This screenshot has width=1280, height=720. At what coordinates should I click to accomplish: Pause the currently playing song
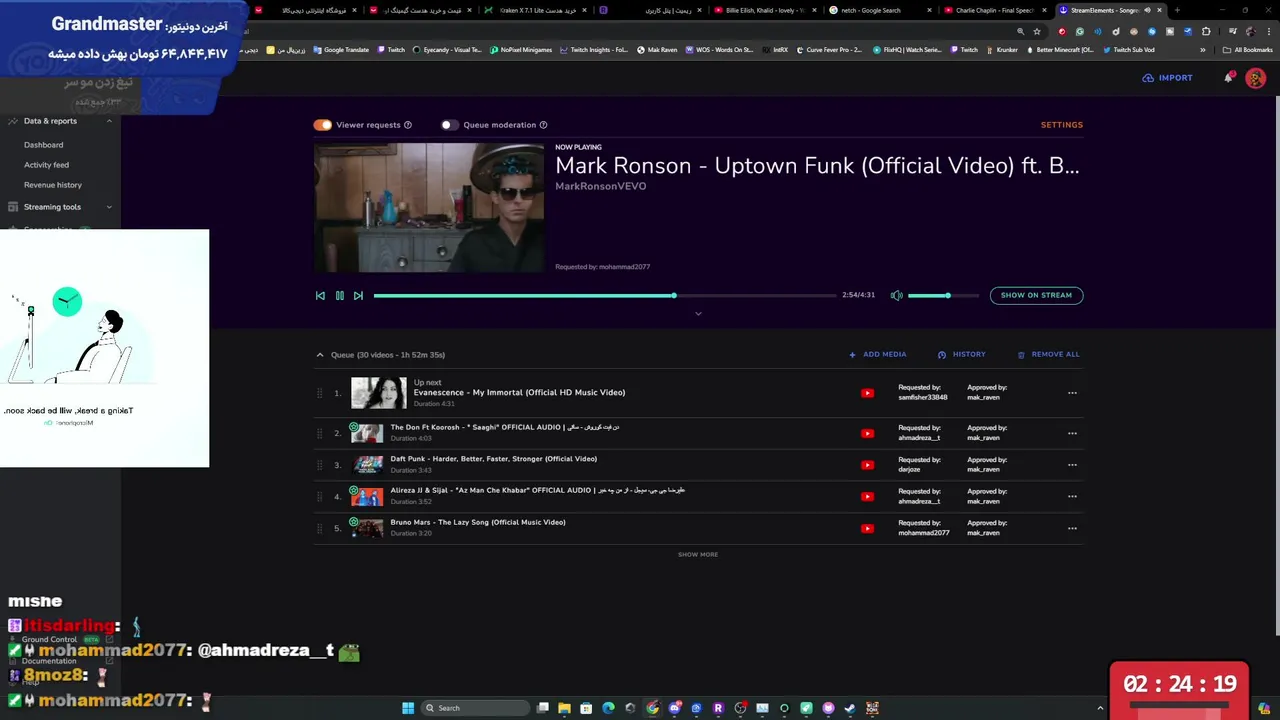pos(339,296)
